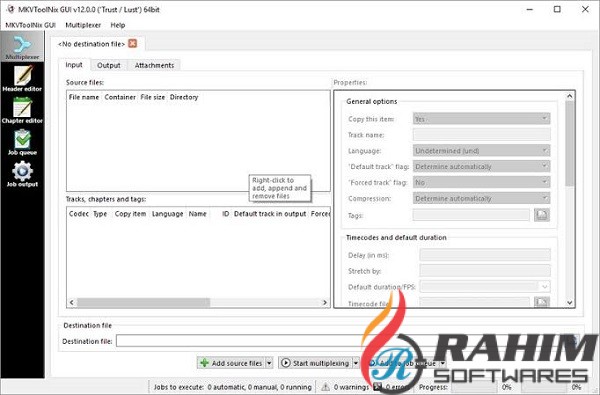Open the Chapter editor tool

coord(22,110)
